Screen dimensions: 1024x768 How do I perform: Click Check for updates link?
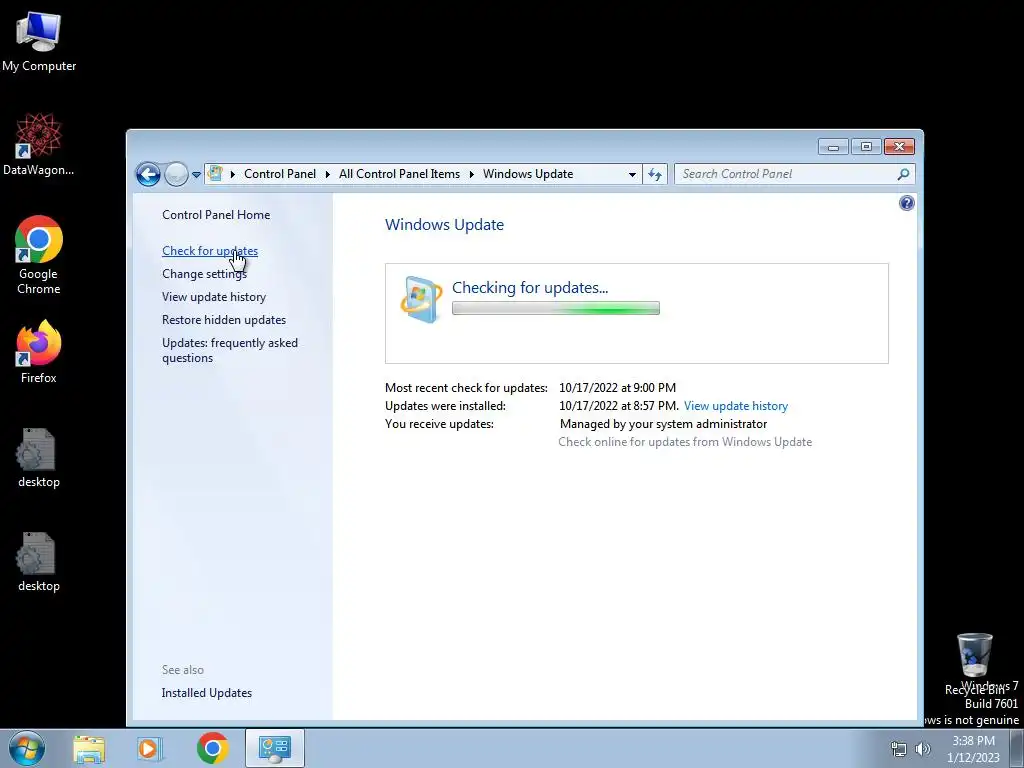210,251
